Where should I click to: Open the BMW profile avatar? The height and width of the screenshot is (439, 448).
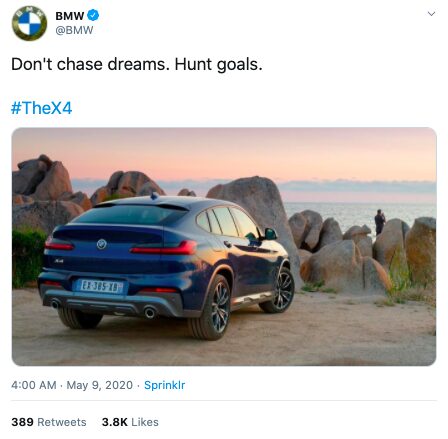29,23
